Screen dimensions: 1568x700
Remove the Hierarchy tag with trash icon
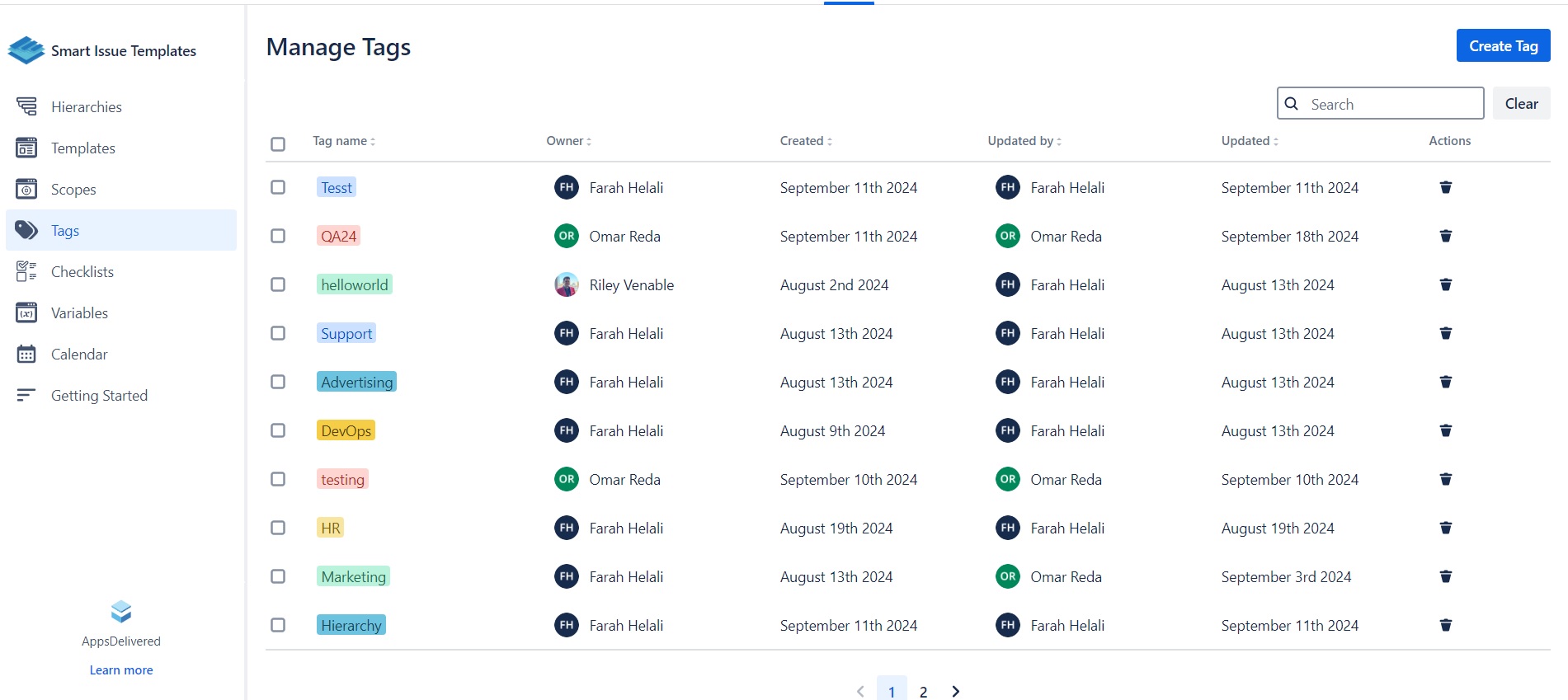click(x=1445, y=626)
